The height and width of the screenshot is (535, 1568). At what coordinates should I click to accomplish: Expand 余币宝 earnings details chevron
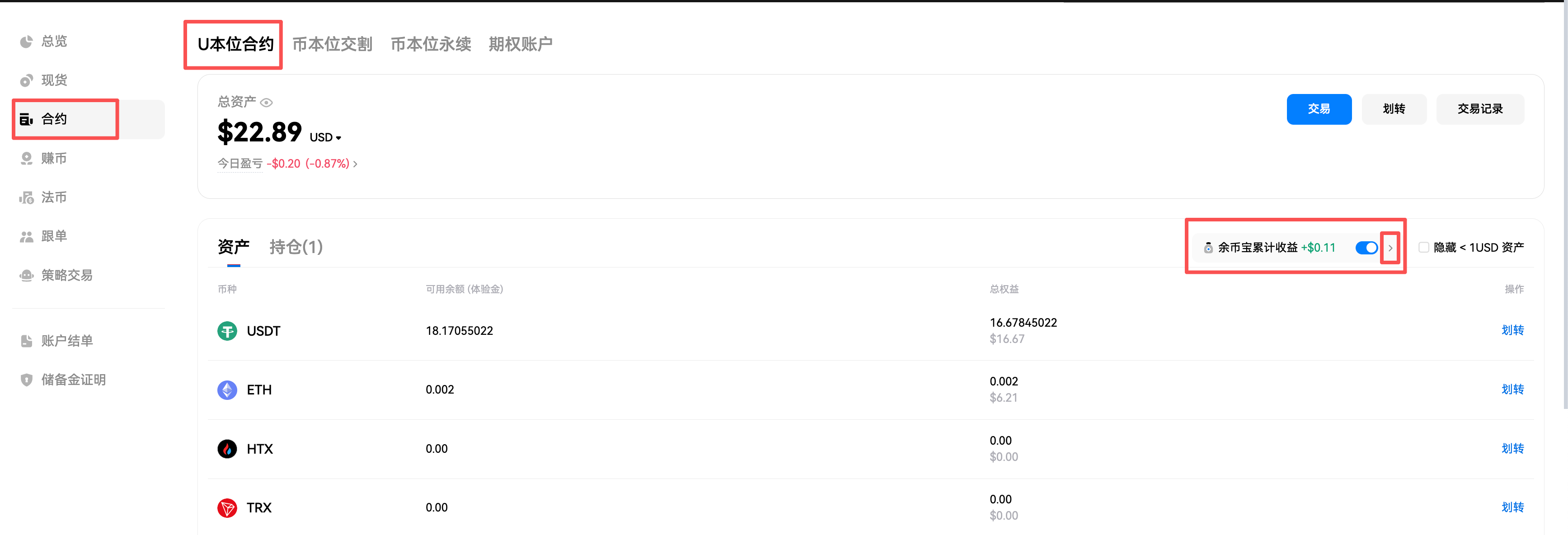pos(1390,248)
